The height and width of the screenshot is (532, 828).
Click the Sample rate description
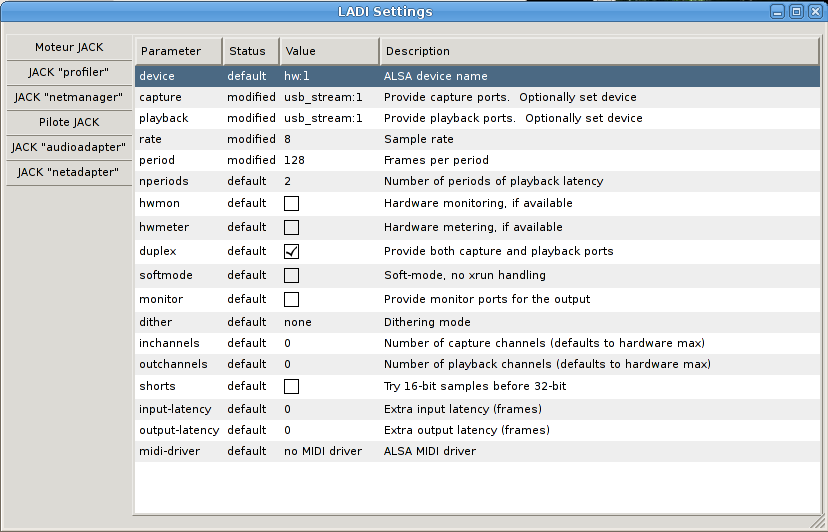(418, 139)
